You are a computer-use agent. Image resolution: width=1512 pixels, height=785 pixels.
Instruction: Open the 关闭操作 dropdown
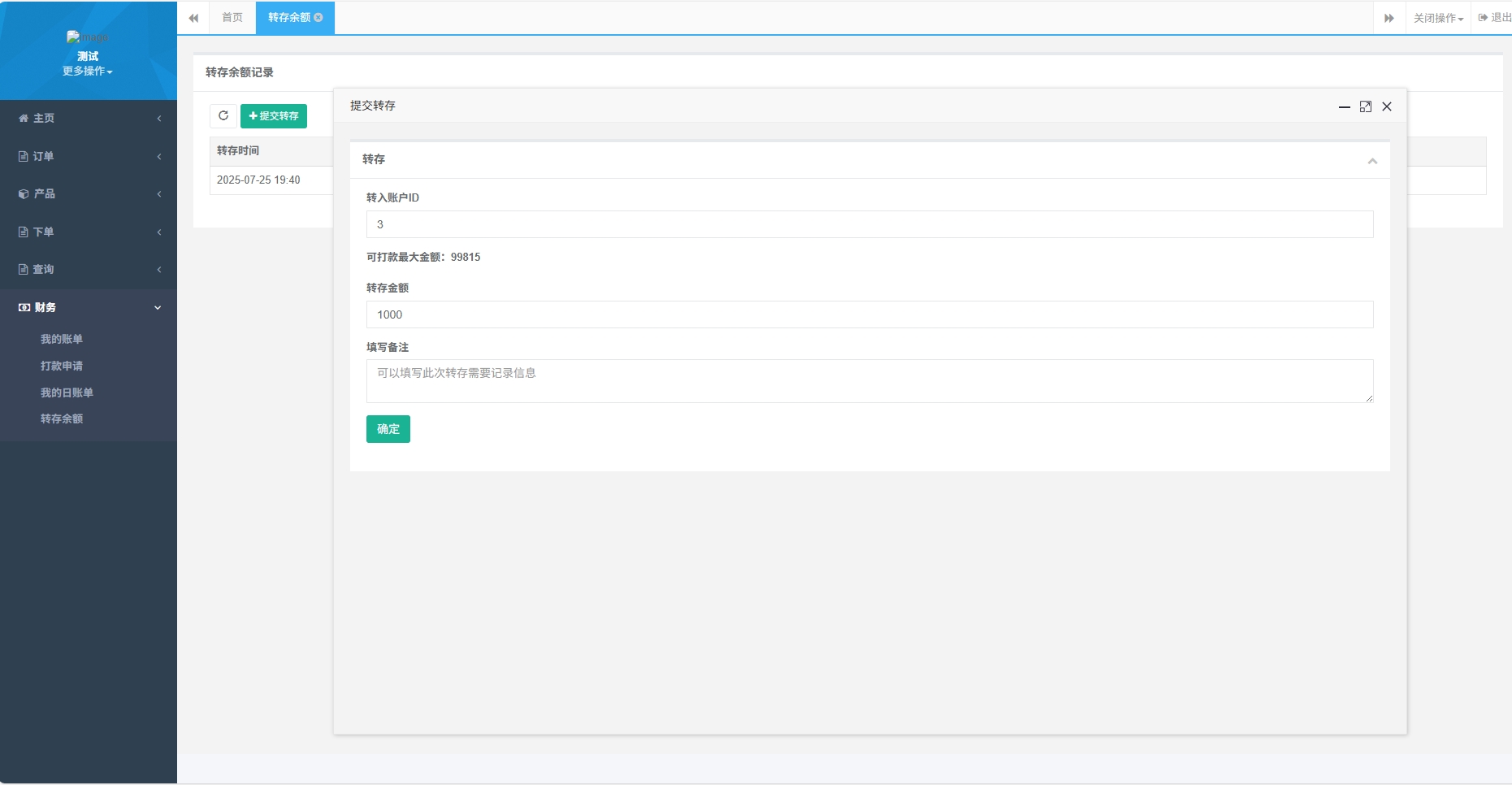(x=1438, y=18)
